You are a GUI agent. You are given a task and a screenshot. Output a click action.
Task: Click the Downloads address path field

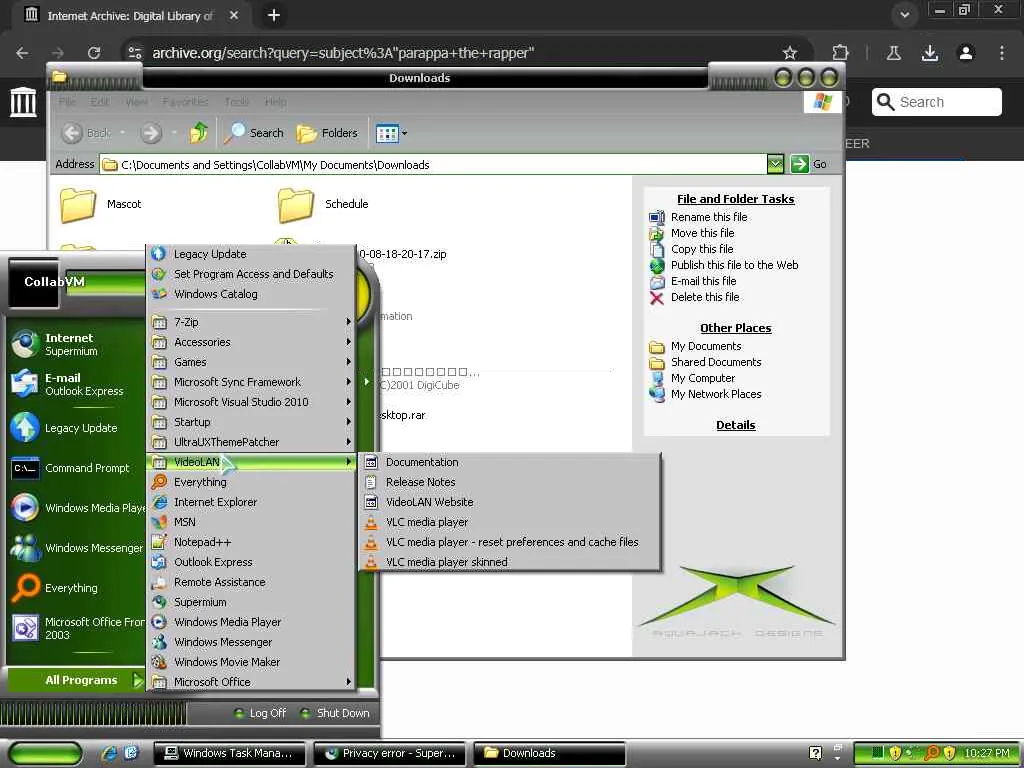pyautogui.click(x=432, y=165)
